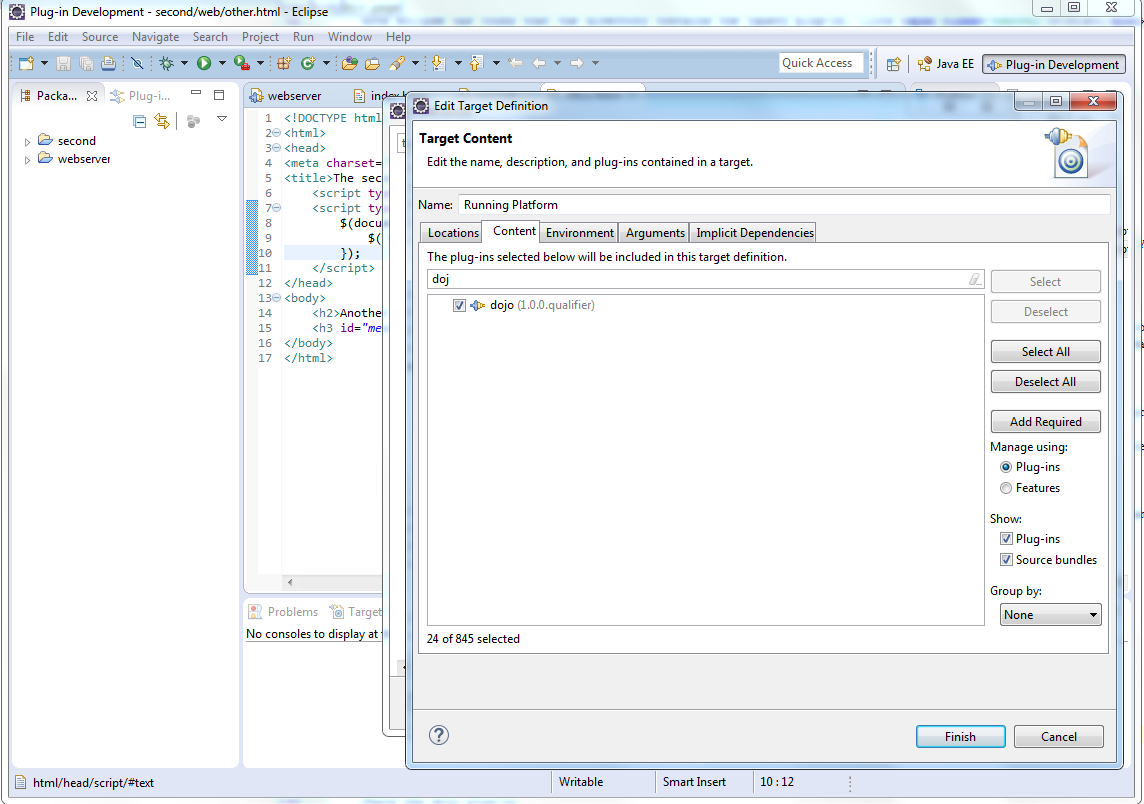Select the Features radio button

coord(1006,488)
